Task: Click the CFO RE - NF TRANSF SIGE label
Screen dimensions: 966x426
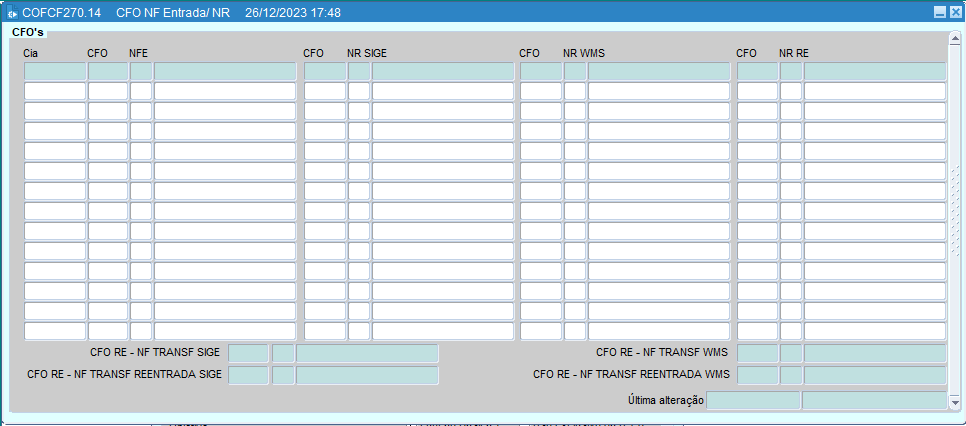Action: tap(155, 353)
